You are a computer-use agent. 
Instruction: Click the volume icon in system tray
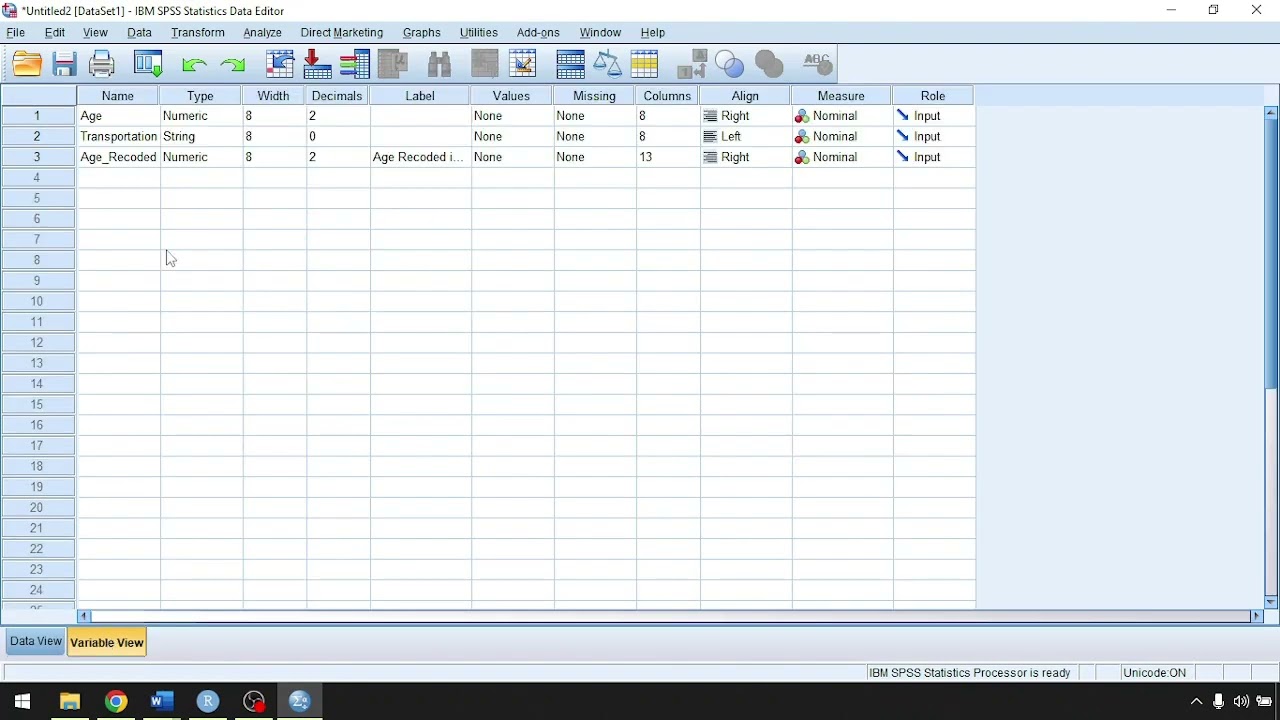pyautogui.click(x=1241, y=701)
